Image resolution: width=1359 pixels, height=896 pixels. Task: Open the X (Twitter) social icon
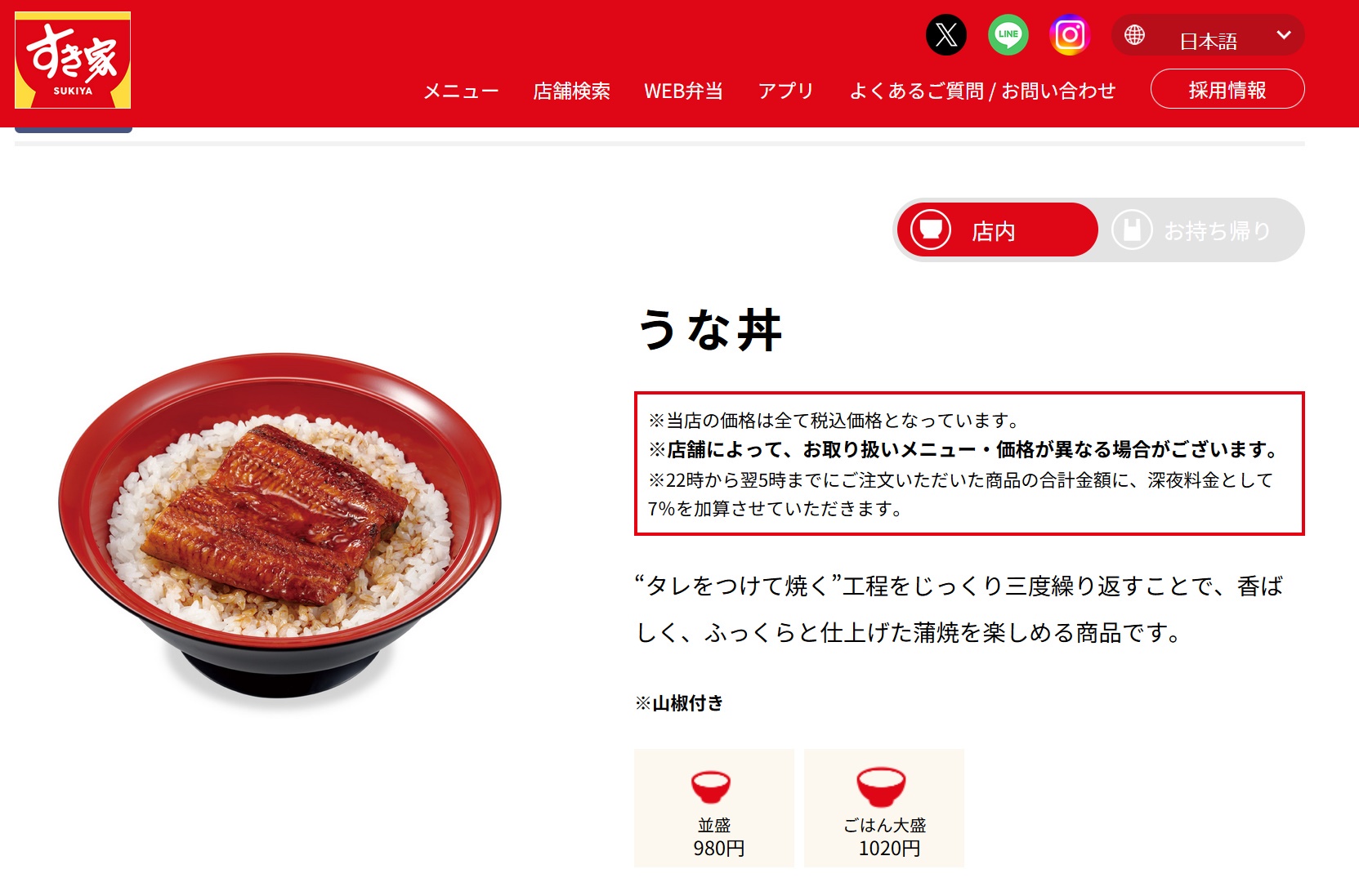point(946,35)
